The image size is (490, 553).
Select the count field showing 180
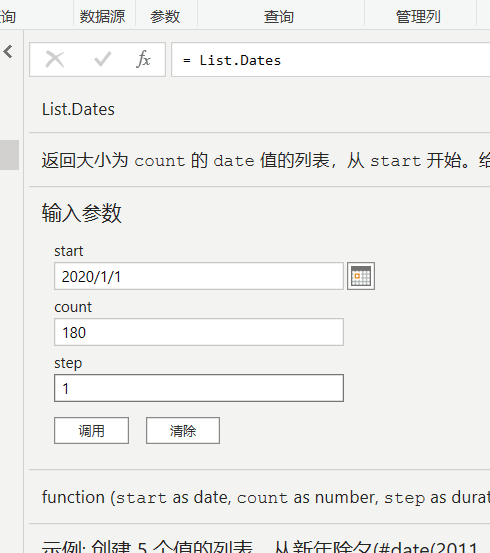(x=199, y=332)
